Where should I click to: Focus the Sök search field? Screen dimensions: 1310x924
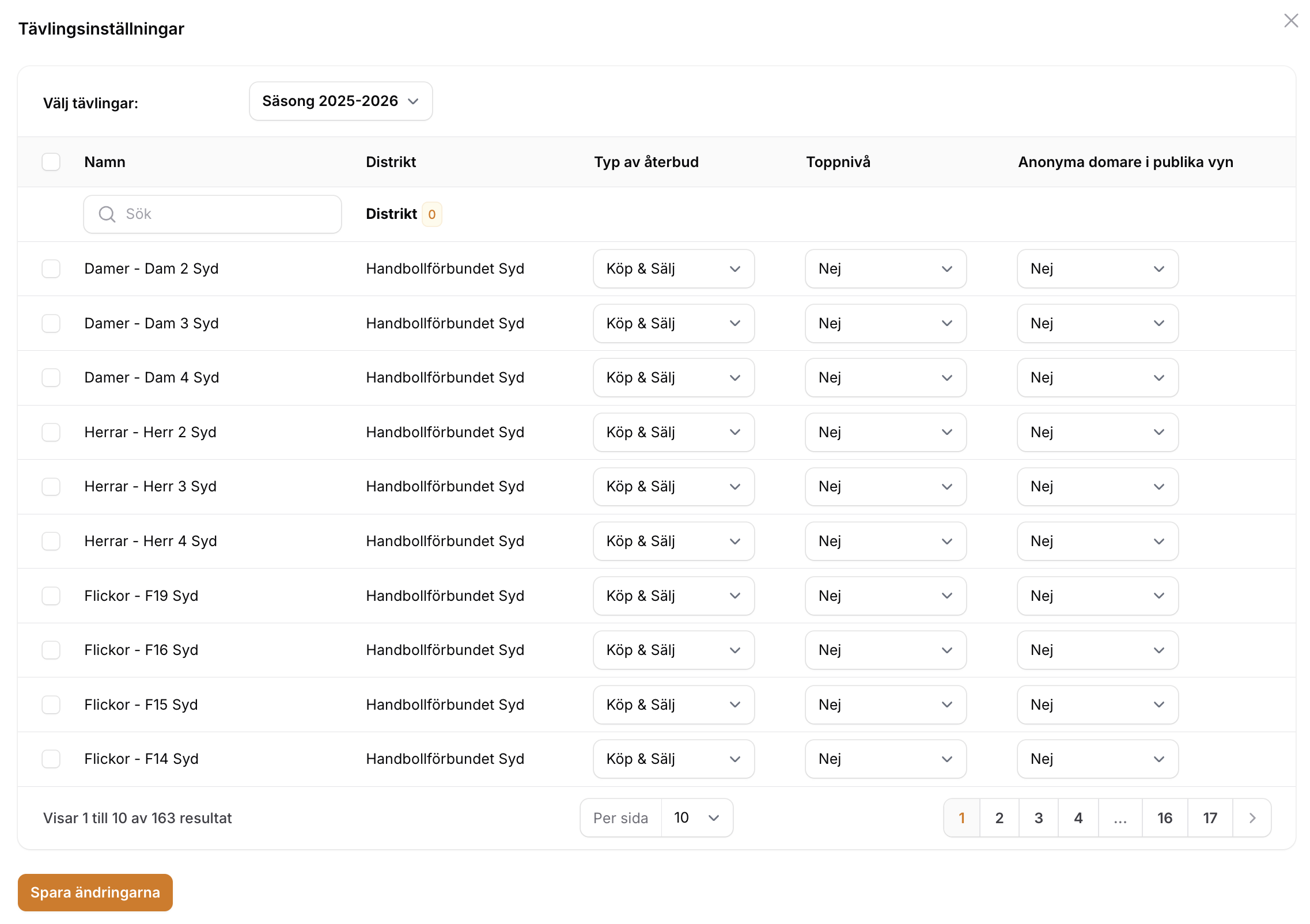(x=213, y=214)
